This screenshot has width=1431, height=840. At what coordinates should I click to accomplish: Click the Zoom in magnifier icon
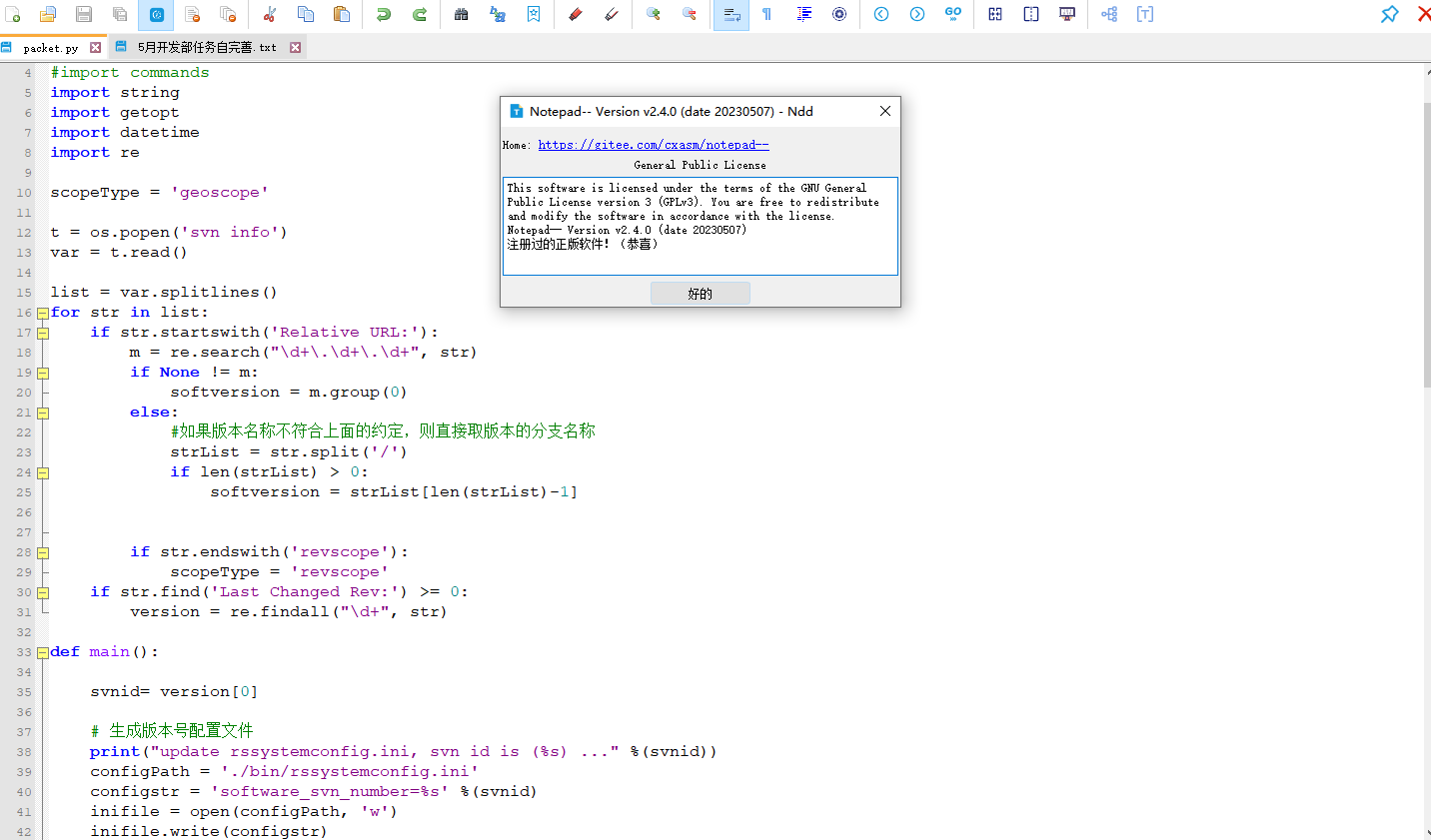654,14
